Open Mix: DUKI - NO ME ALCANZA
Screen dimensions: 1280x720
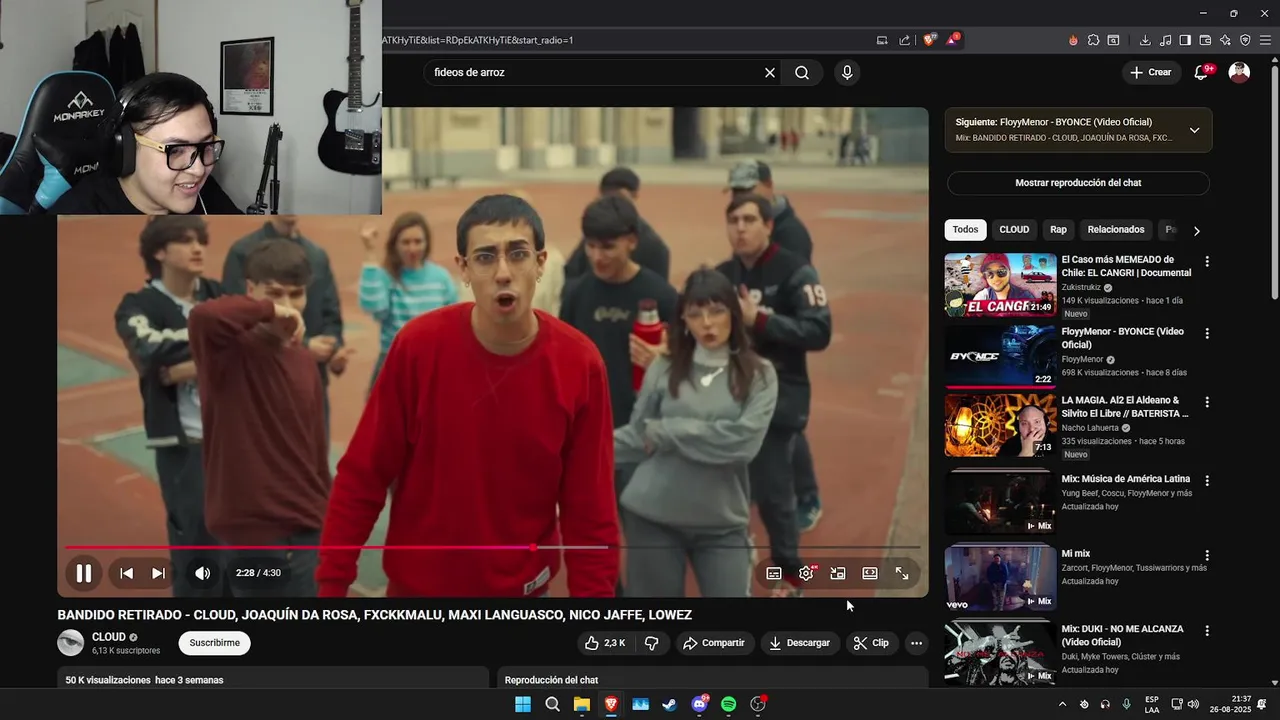[x=1001, y=652]
